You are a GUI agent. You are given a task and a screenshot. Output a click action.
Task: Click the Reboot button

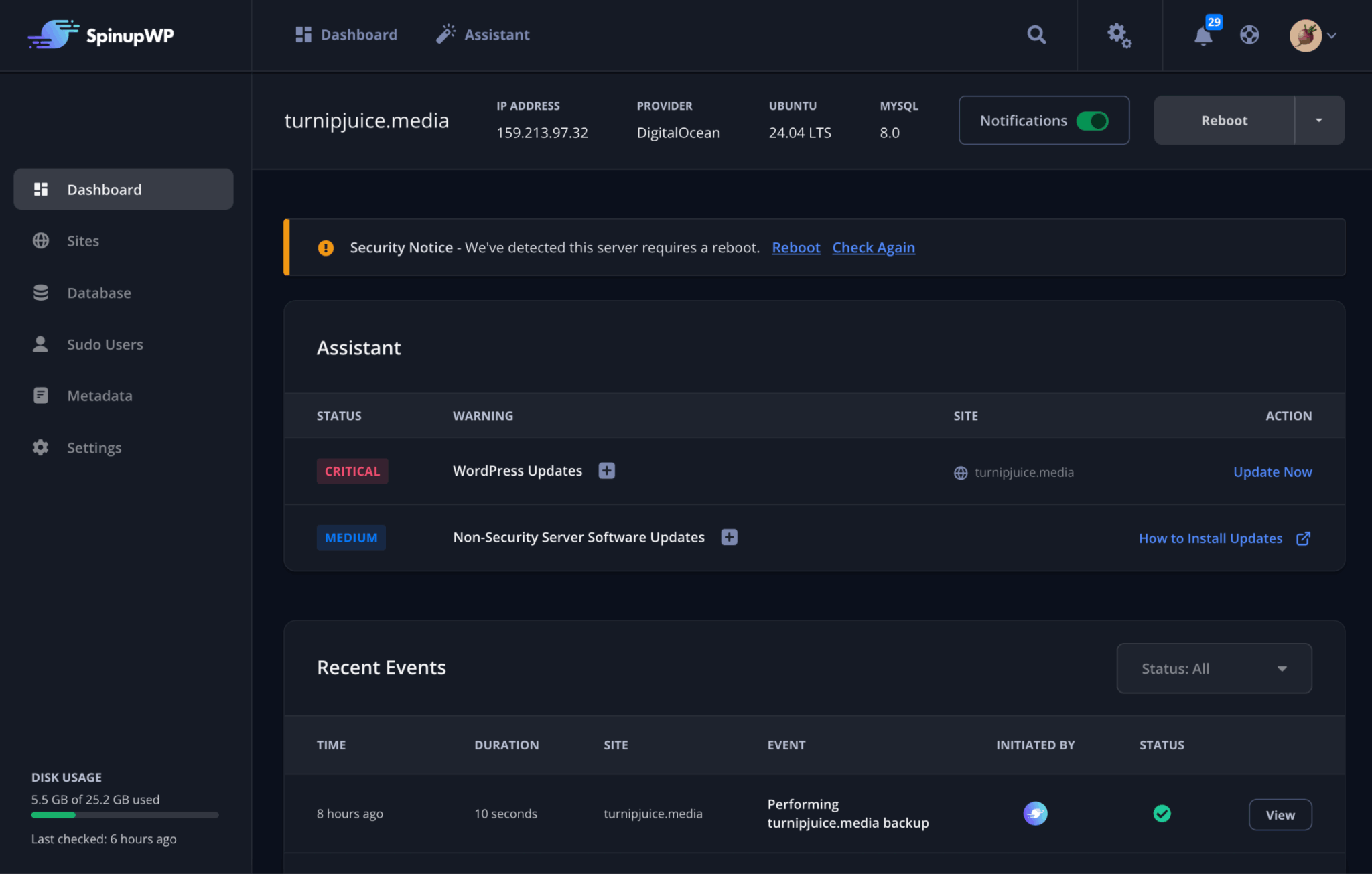pos(1224,121)
